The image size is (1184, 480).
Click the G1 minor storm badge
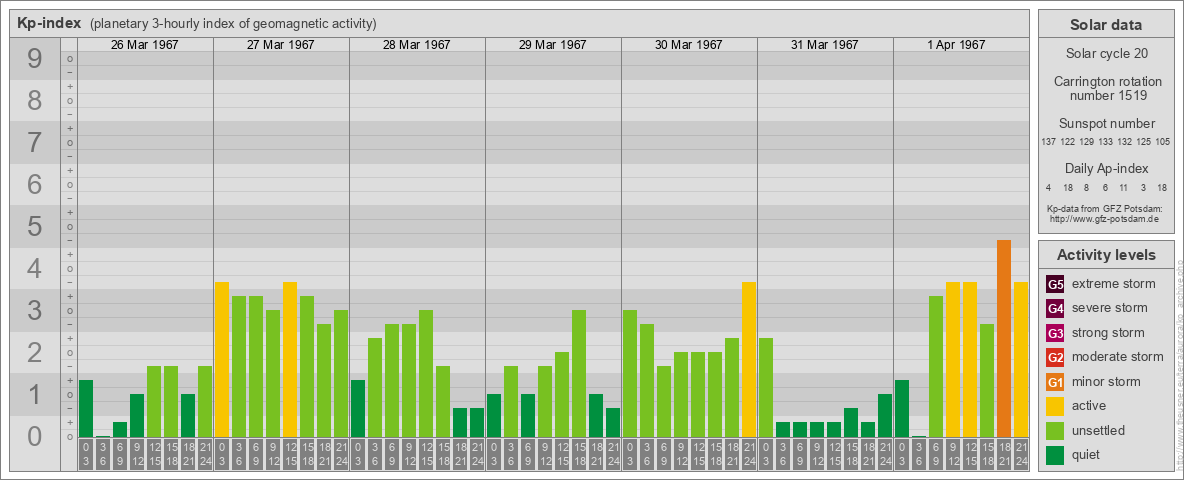tap(1055, 382)
